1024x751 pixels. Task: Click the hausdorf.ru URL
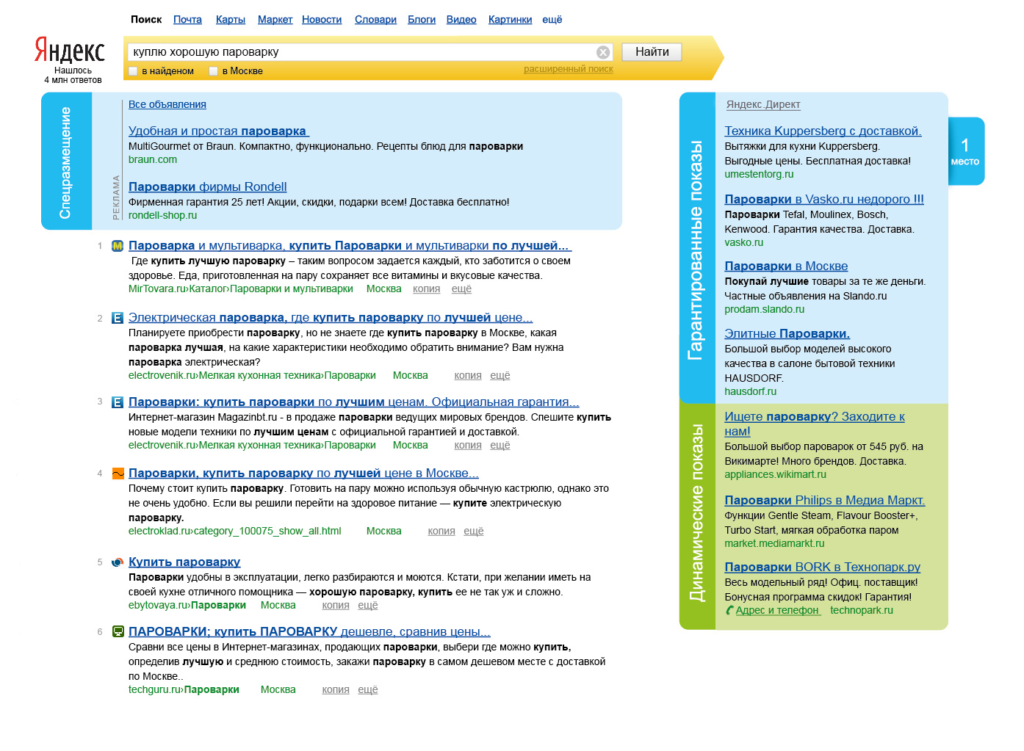750,392
